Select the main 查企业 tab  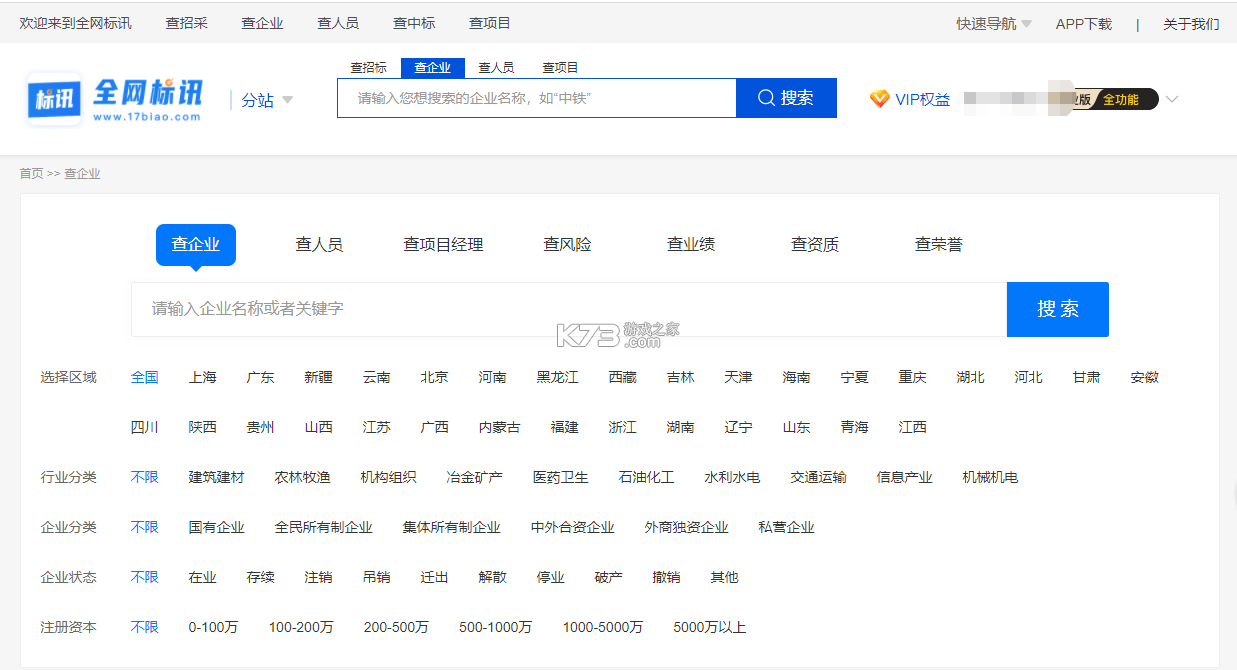pyautogui.click(x=196, y=244)
